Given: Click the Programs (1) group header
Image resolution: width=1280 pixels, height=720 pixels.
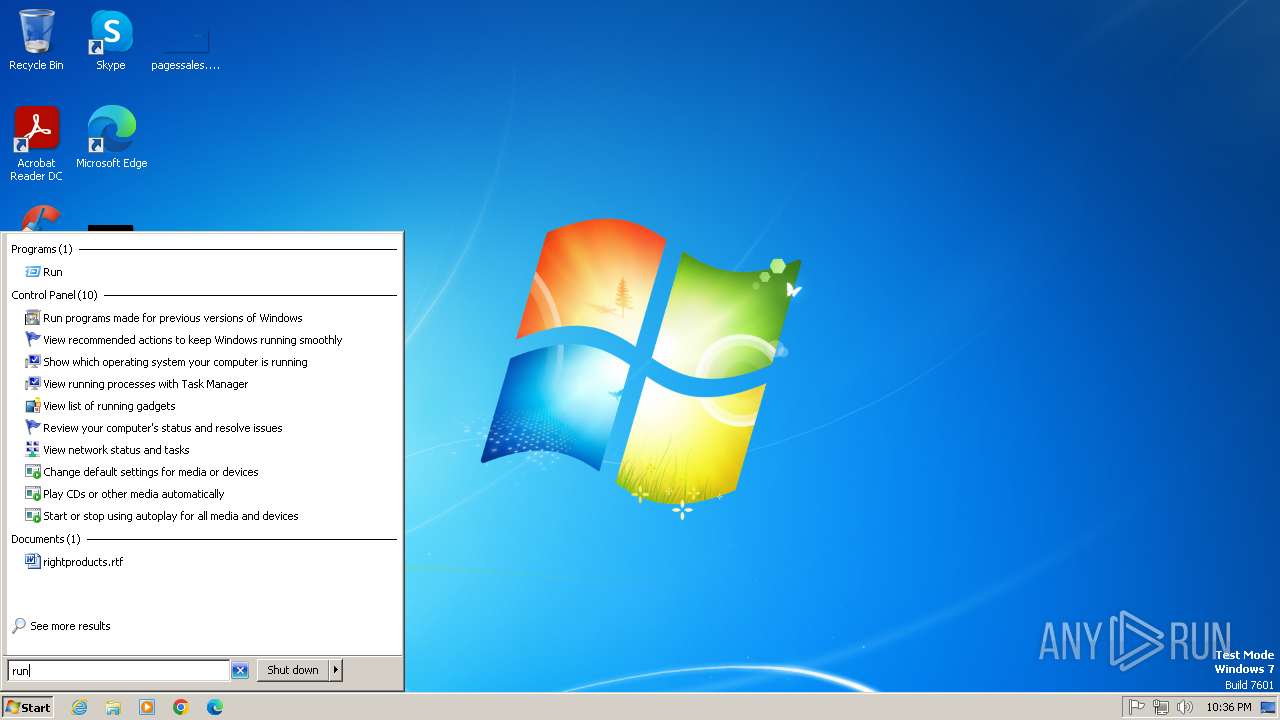Looking at the screenshot, I should point(42,249).
